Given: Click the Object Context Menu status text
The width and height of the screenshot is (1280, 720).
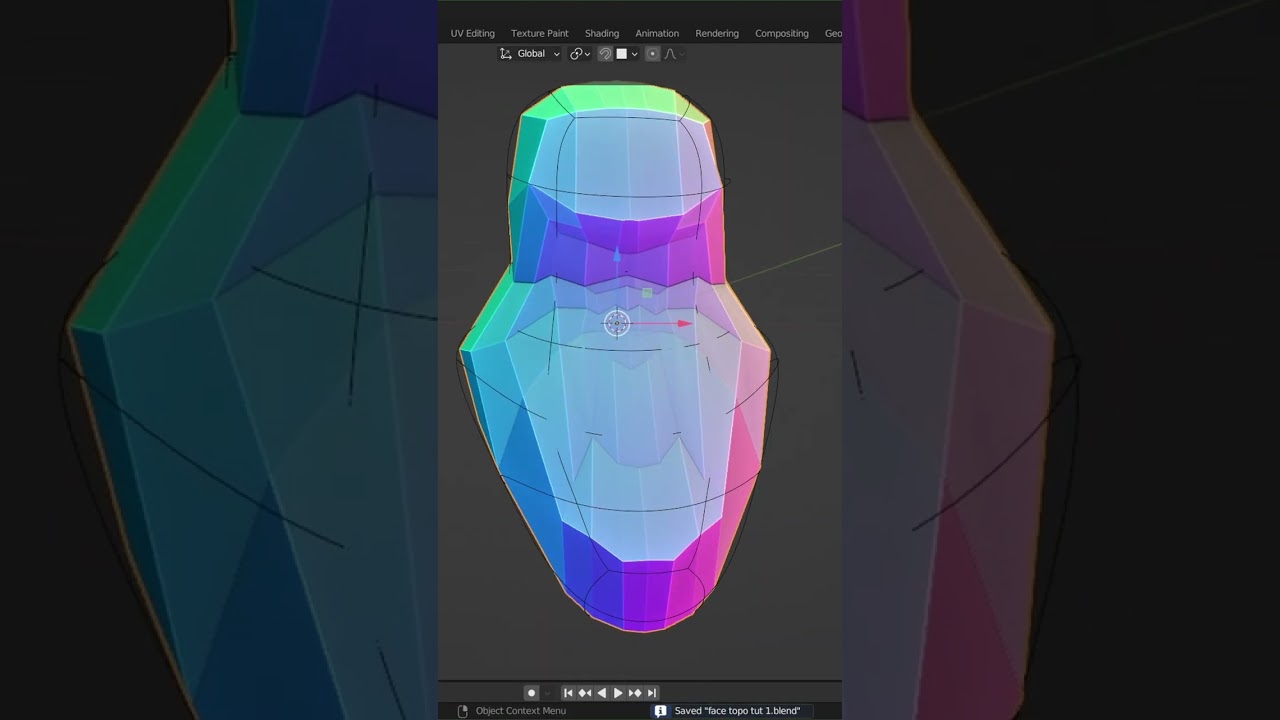Looking at the screenshot, I should click(x=521, y=711).
